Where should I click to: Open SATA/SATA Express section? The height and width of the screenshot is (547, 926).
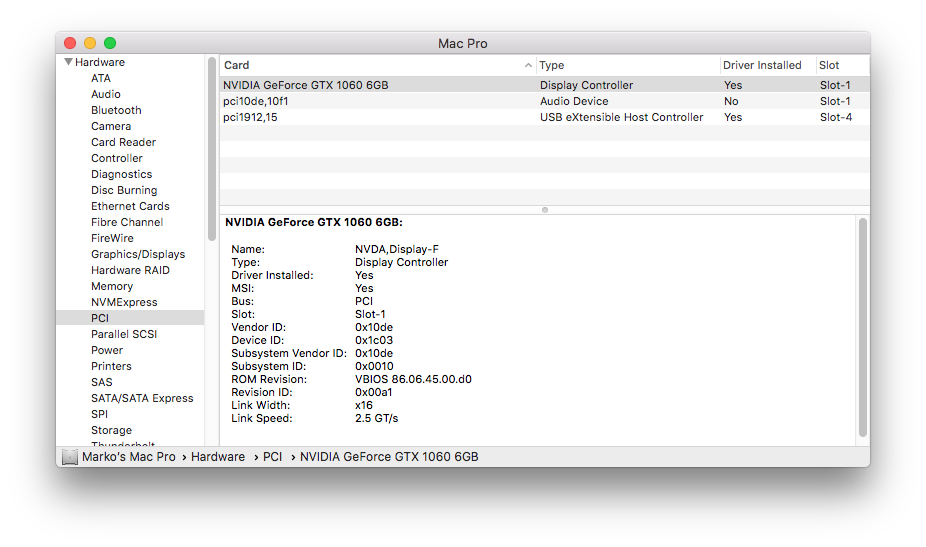coord(142,398)
